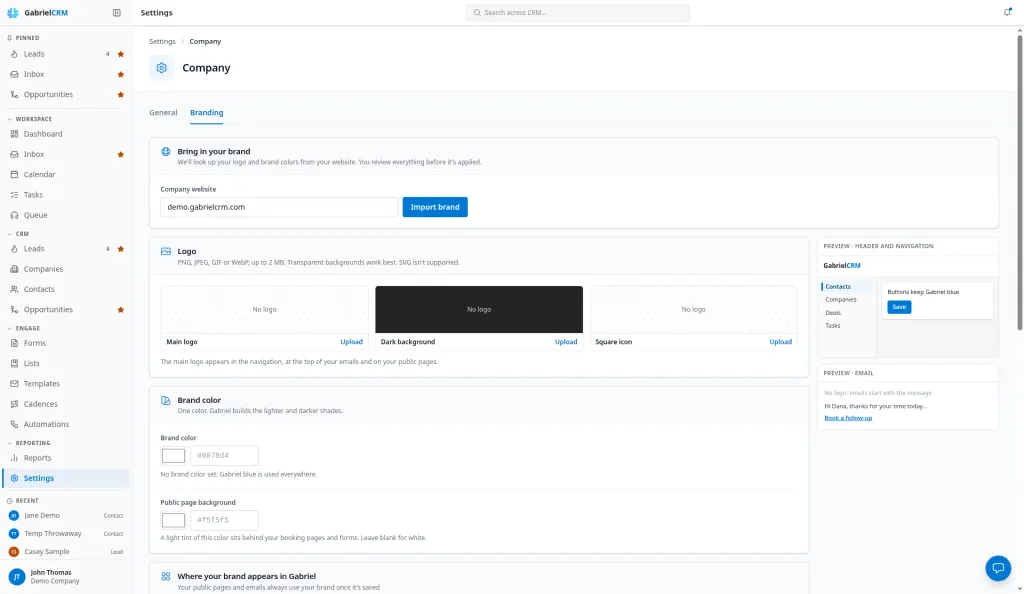Click the Templates envelope icon

14,383
